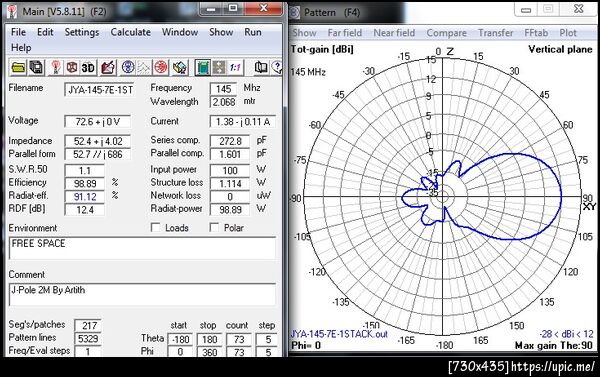Image resolution: width=600 pixels, height=377 pixels.
Task: Show geometry with the red cube icon
Action: (x=72, y=67)
